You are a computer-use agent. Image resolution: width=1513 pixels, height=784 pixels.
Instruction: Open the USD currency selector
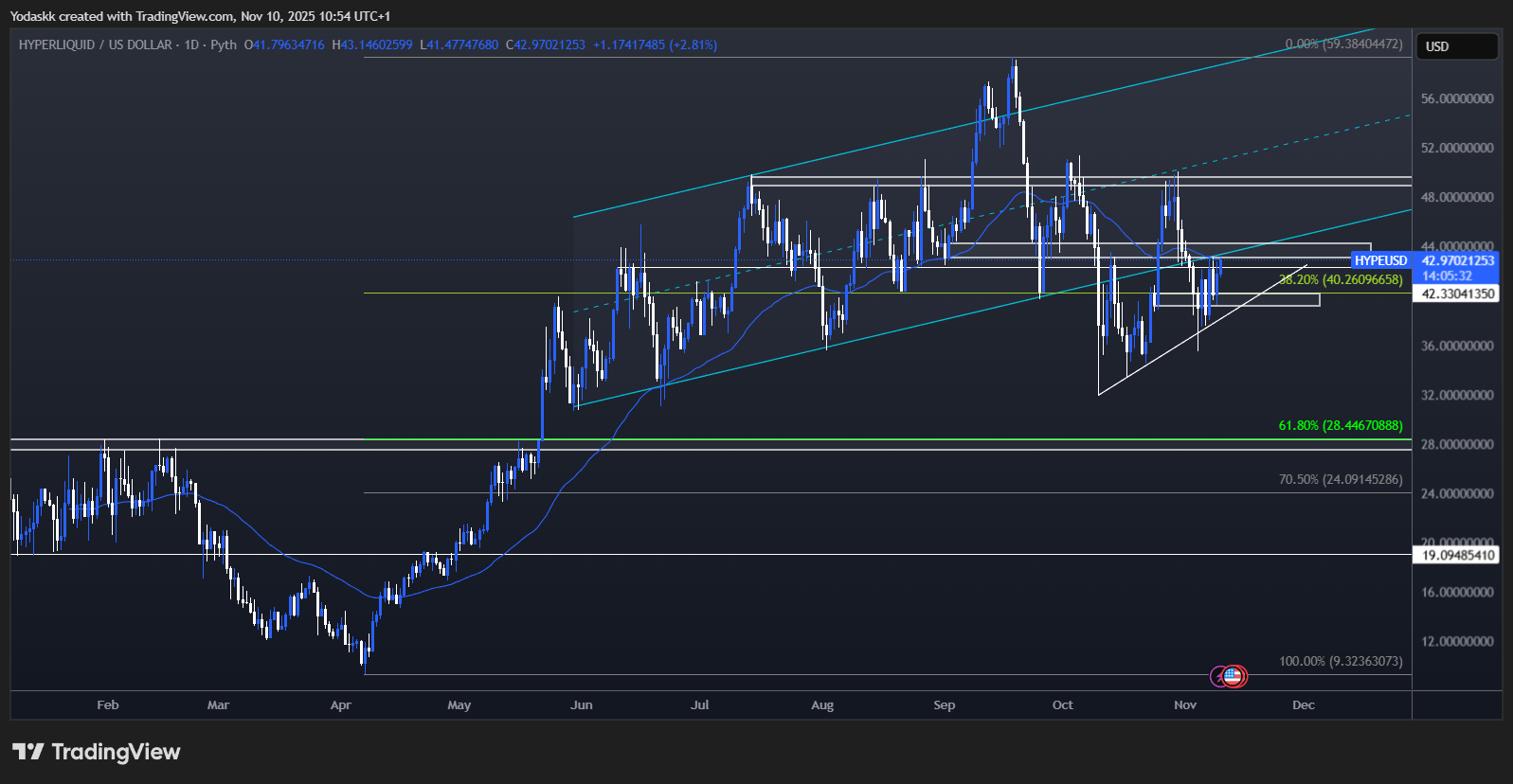point(1456,46)
